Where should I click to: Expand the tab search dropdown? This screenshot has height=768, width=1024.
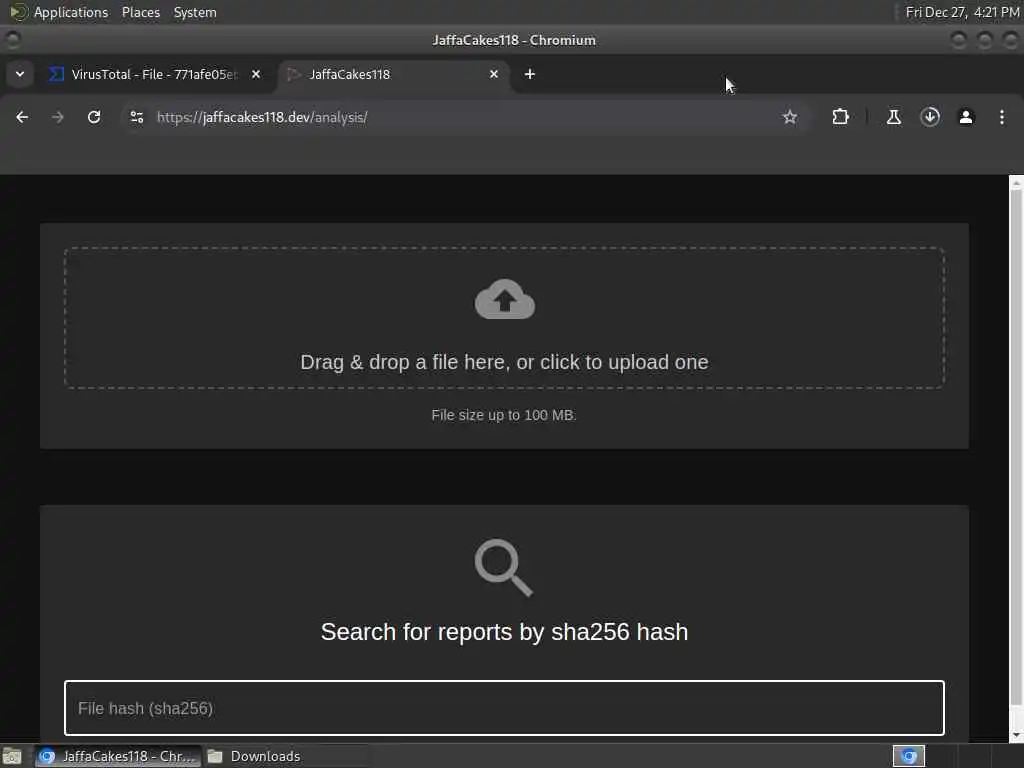click(20, 74)
